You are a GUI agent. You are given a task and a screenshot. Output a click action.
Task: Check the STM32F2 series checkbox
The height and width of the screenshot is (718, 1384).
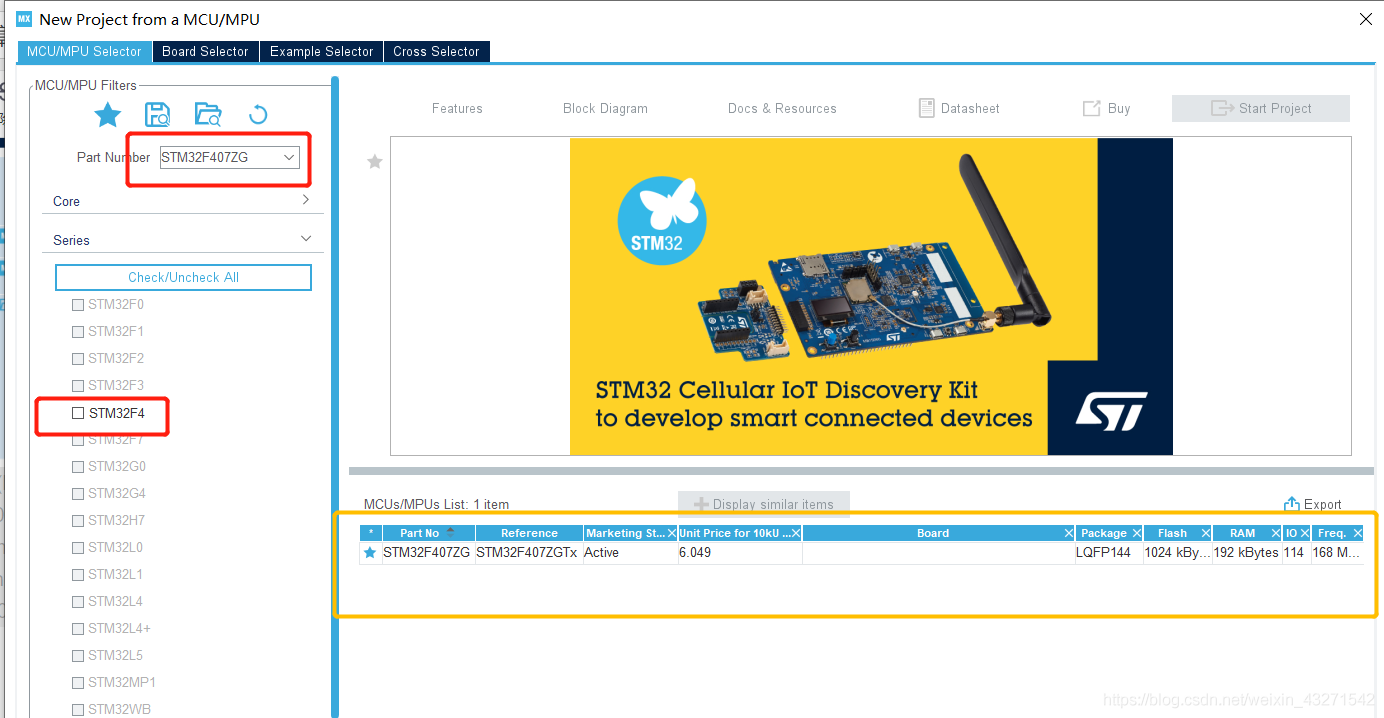pyautogui.click(x=78, y=358)
